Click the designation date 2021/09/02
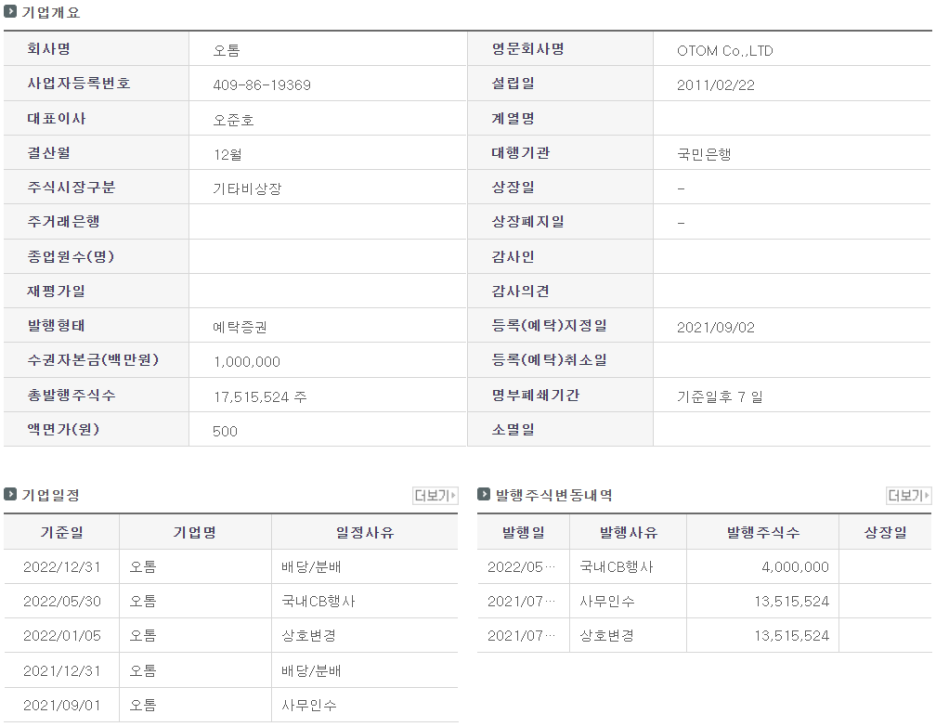Screen dimensions: 936x727 point(716,327)
